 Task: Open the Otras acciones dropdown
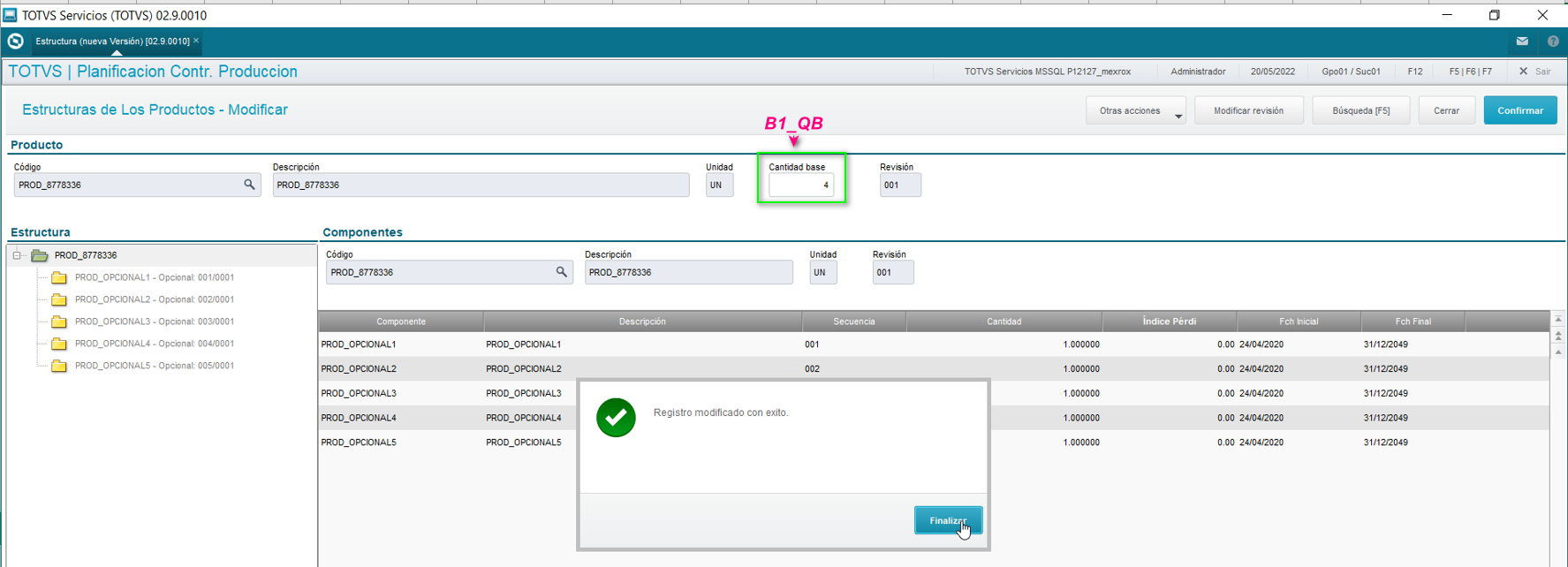1136,110
